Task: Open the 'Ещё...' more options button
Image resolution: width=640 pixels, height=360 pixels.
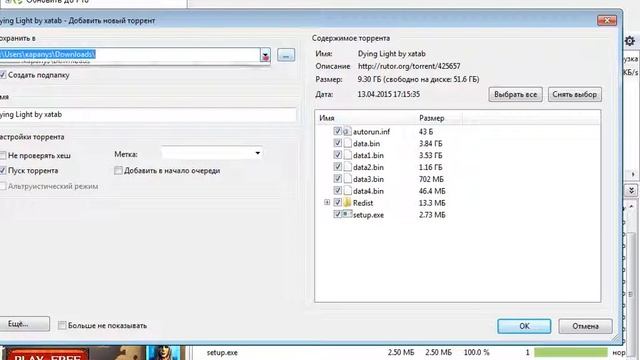Action: (x=24, y=324)
